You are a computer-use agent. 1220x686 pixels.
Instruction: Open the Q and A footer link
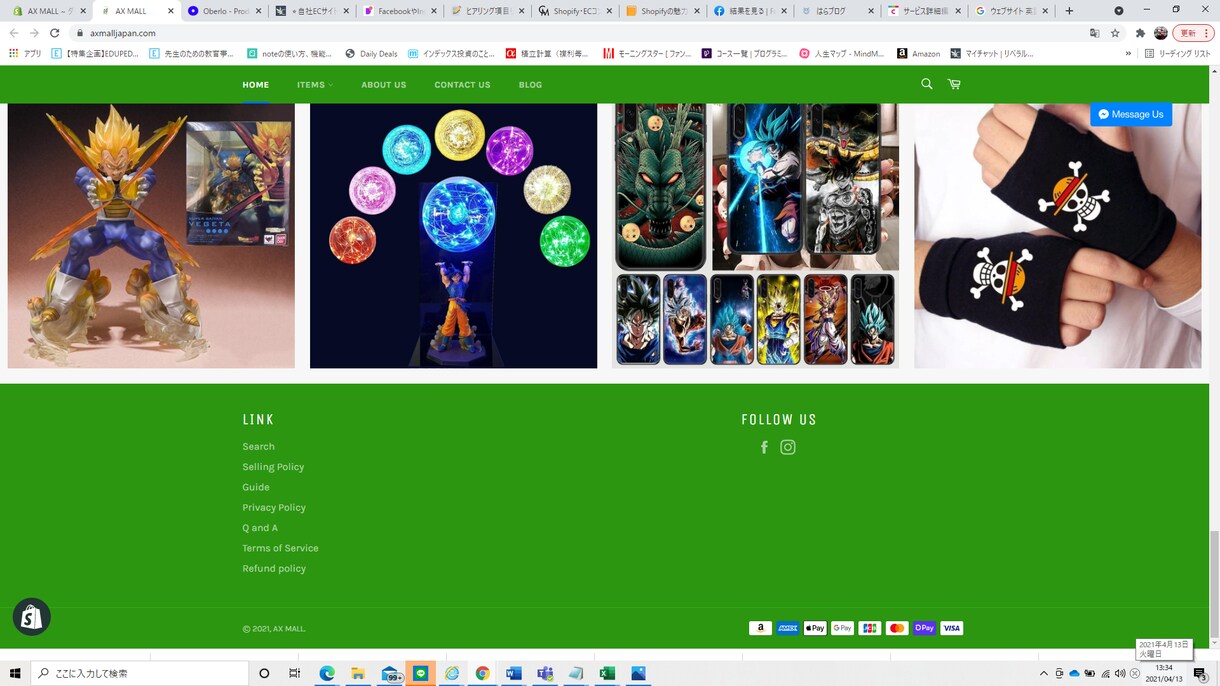coord(260,528)
